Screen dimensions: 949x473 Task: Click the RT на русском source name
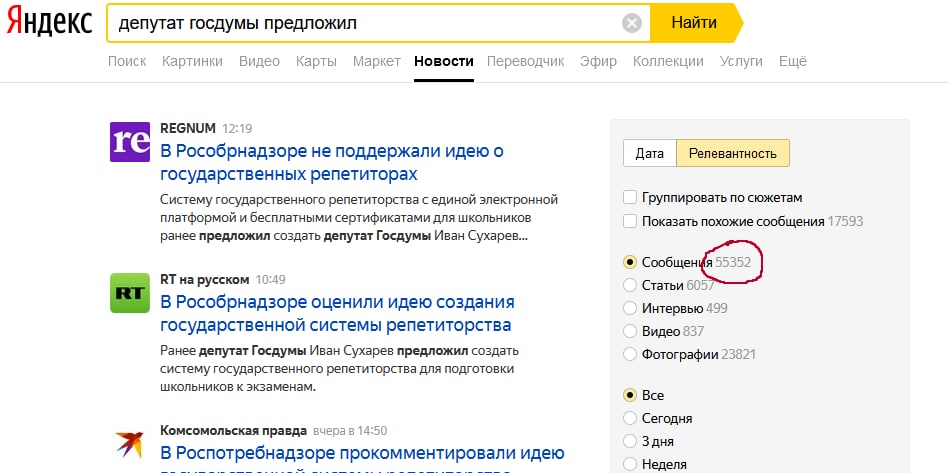pyautogui.click(x=205, y=279)
